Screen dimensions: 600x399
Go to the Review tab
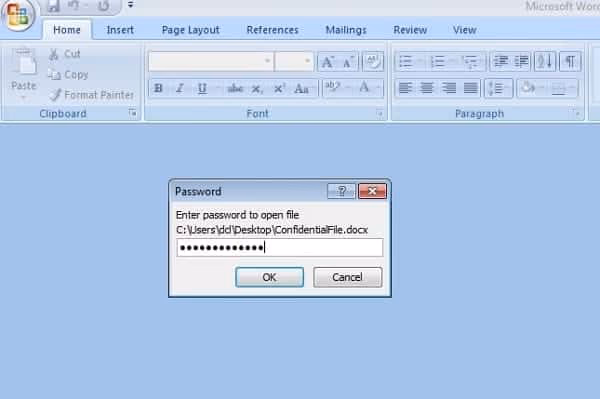410,30
